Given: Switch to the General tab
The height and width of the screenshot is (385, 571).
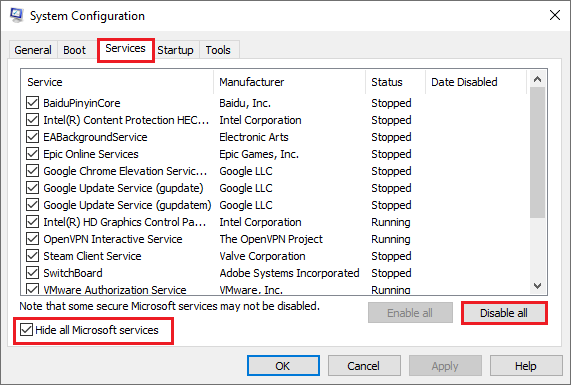Looking at the screenshot, I should [x=33, y=50].
